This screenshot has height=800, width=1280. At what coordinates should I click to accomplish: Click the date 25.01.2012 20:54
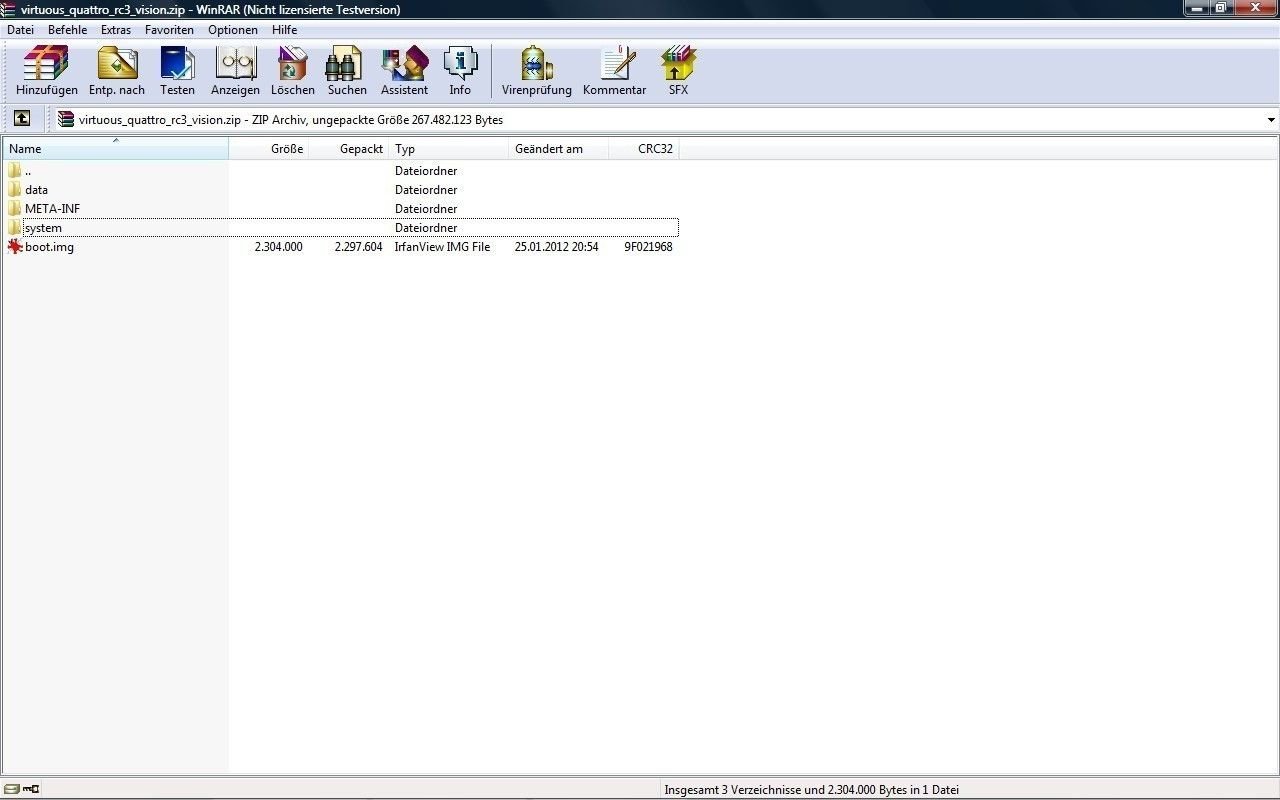pyautogui.click(x=556, y=247)
